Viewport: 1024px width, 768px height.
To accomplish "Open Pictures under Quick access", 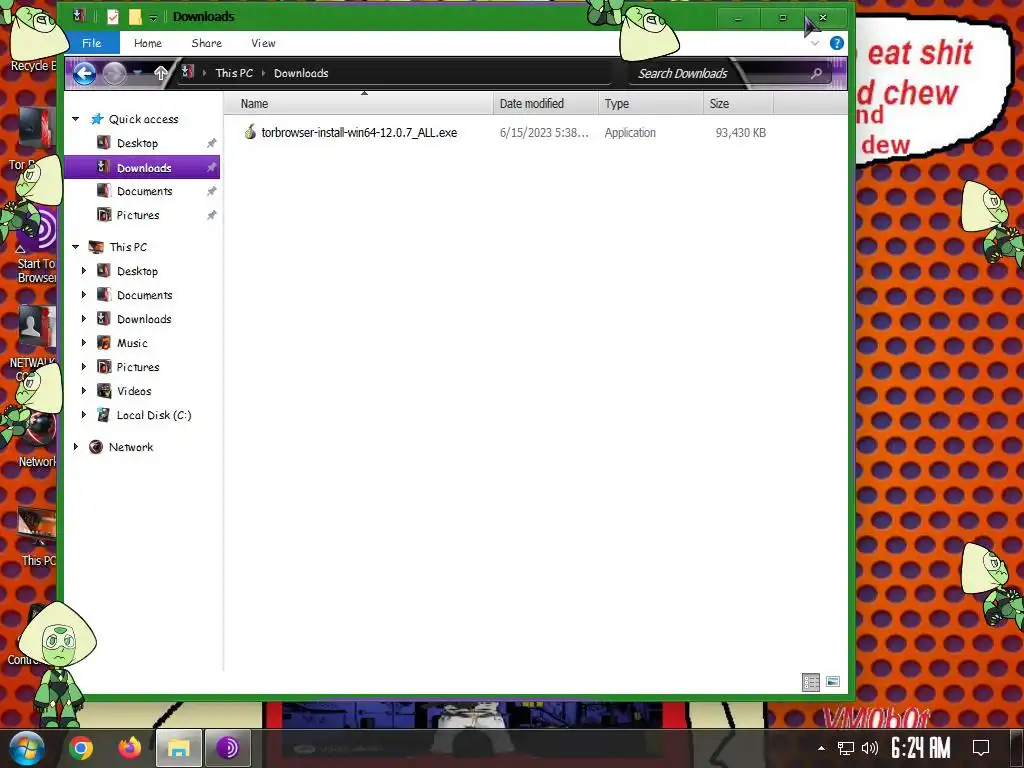I will coord(138,215).
